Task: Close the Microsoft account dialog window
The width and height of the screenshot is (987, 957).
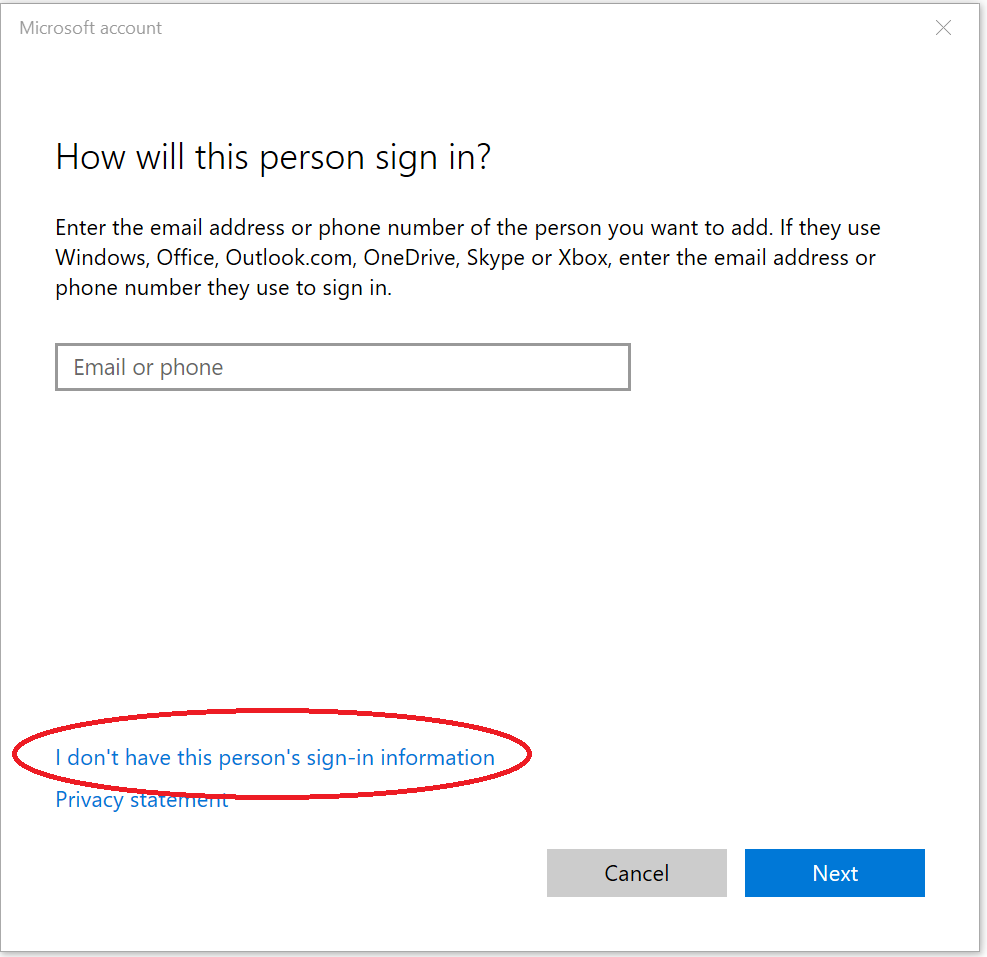Action: point(943,28)
